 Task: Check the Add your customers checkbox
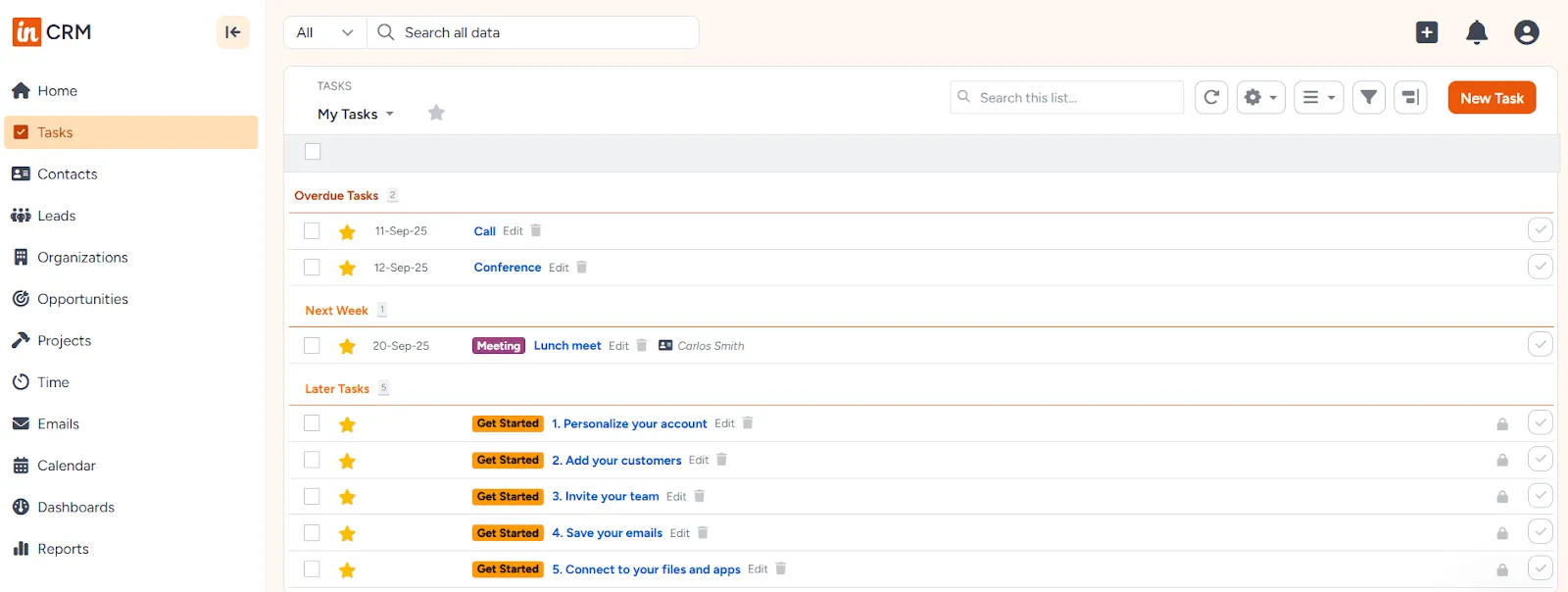(312, 460)
